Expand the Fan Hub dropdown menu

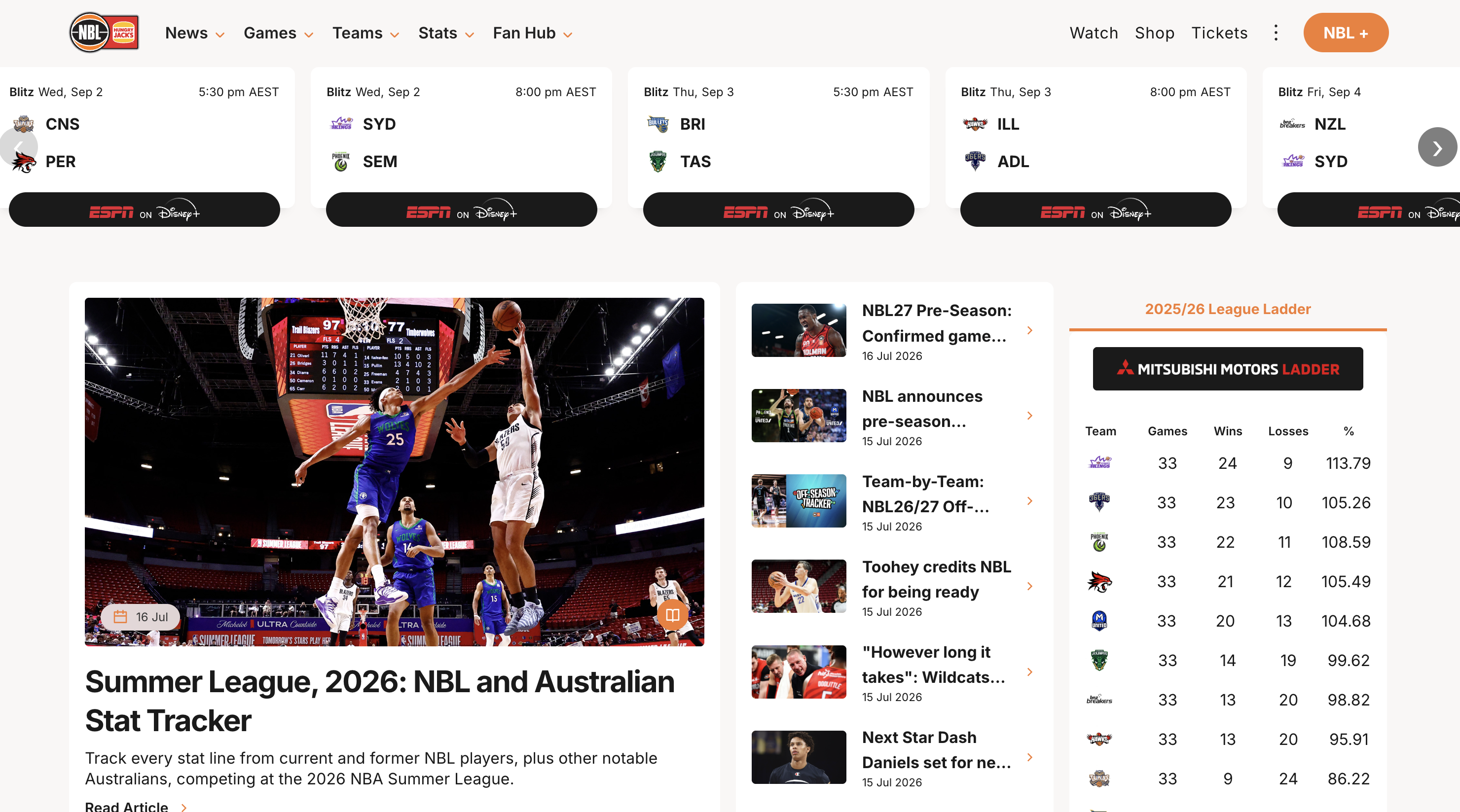pyautogui.click(x=532, y=33)
